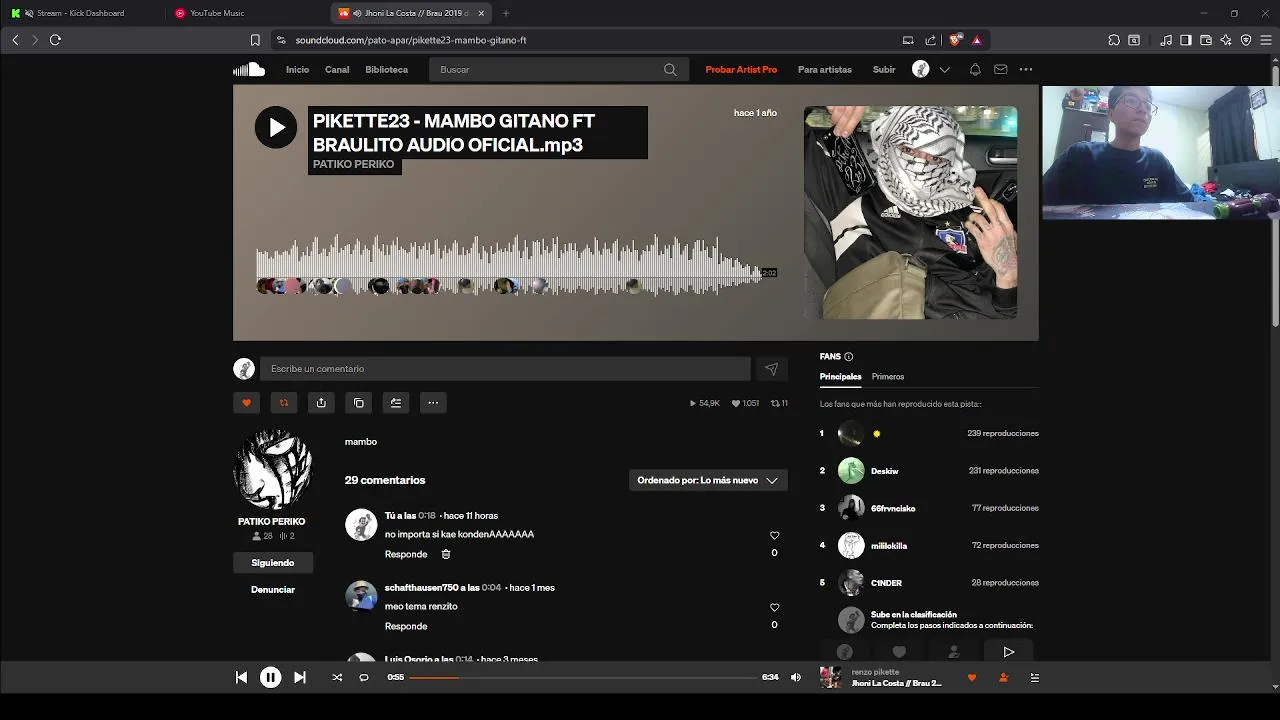The width and height of the screenshot is (1280, 720).
Task: Copy the track link
Action: [359, 403]
